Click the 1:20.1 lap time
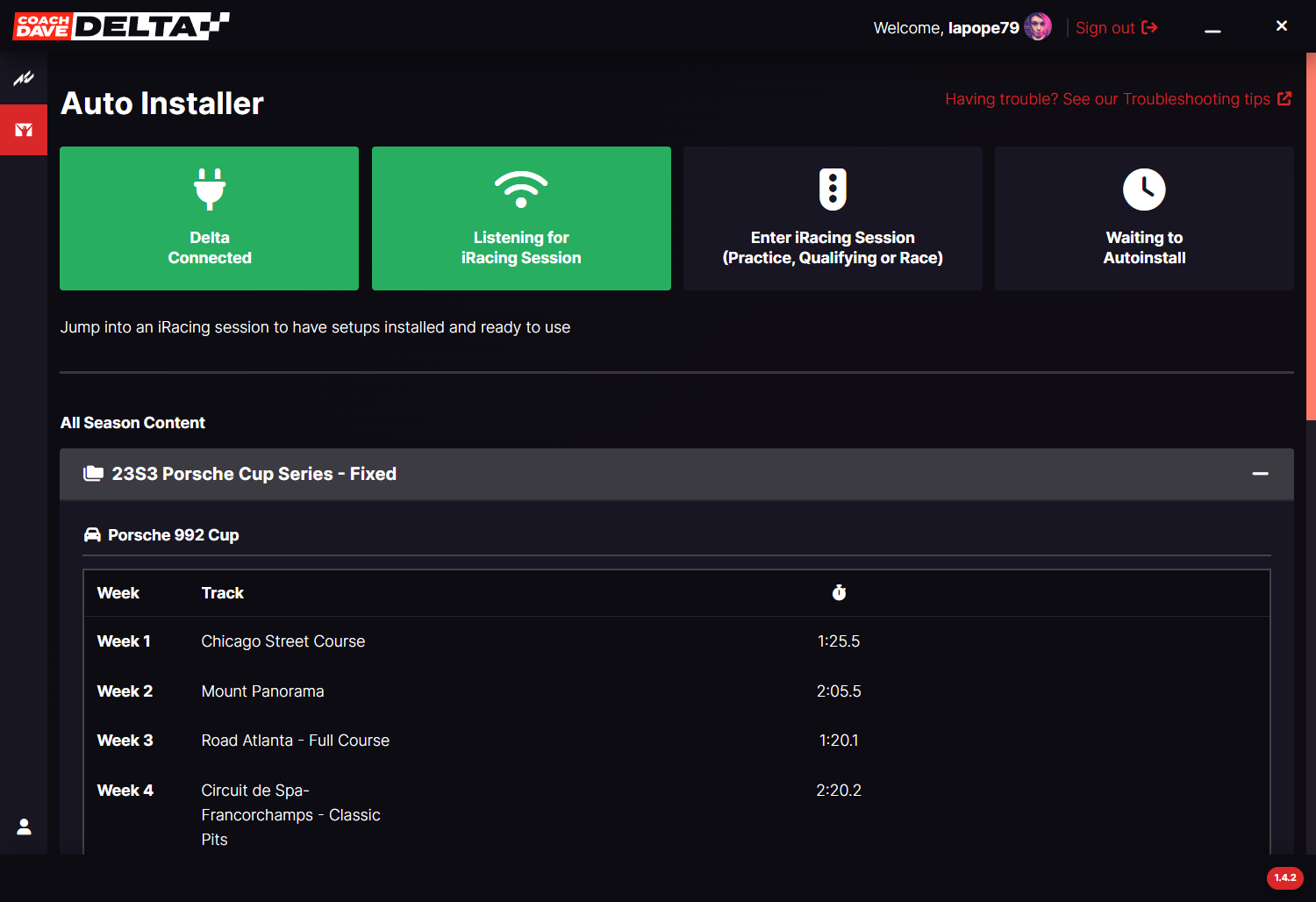 coord(839,741)
